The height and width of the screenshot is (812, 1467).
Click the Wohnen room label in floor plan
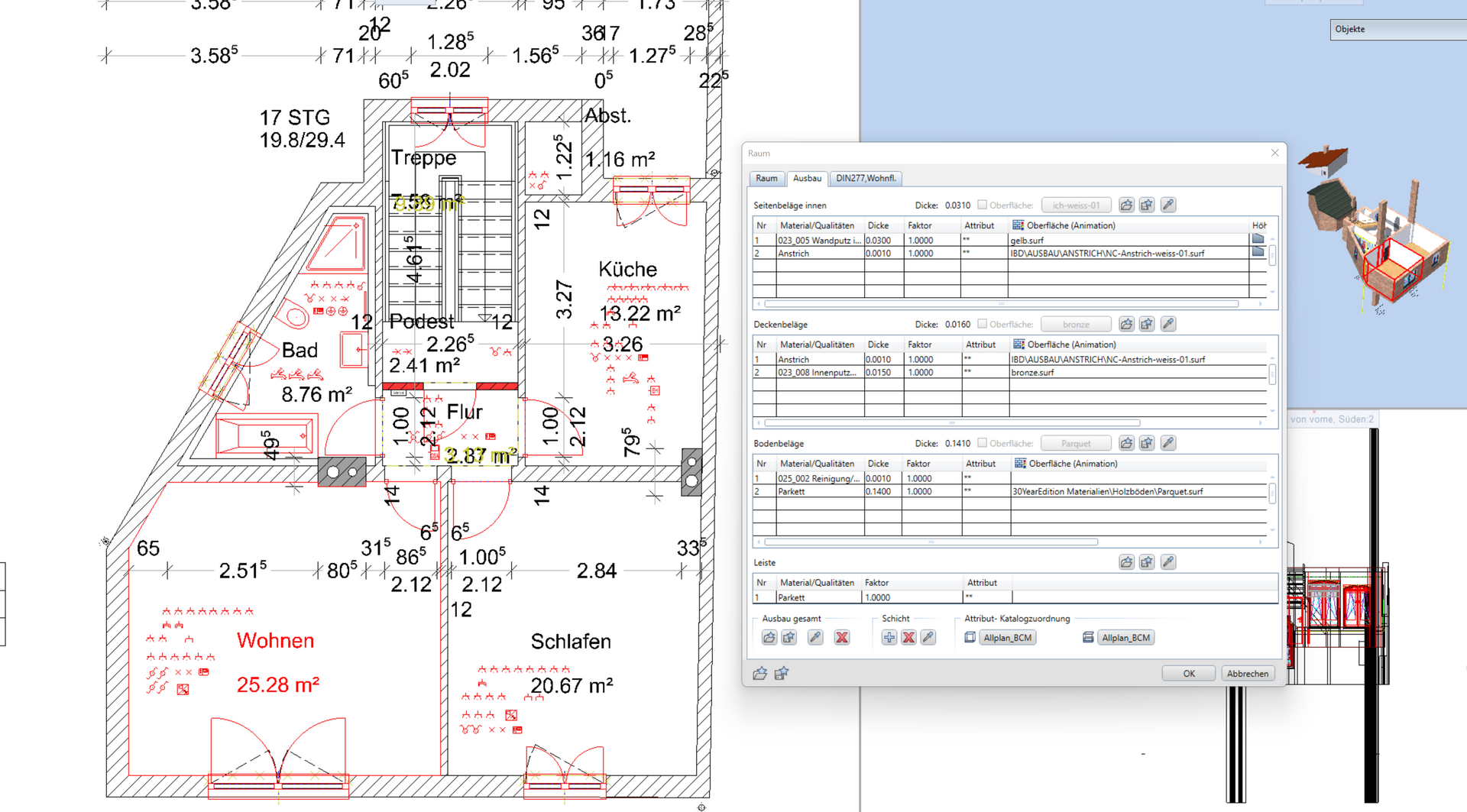275,640
